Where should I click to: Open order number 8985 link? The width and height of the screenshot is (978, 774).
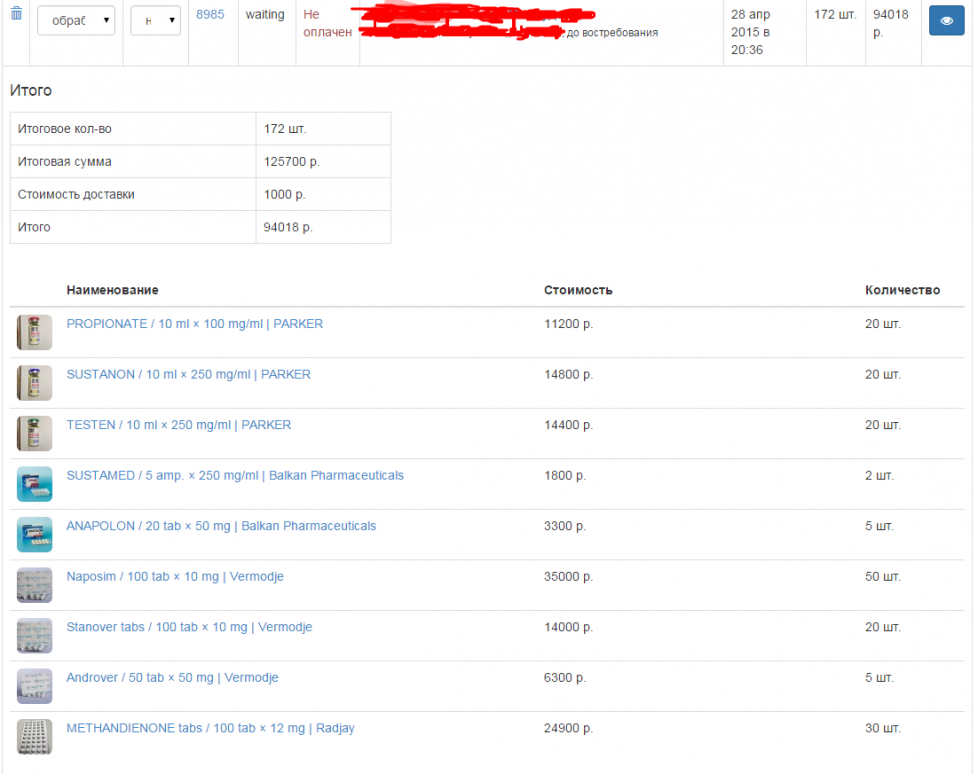[210, 15]
